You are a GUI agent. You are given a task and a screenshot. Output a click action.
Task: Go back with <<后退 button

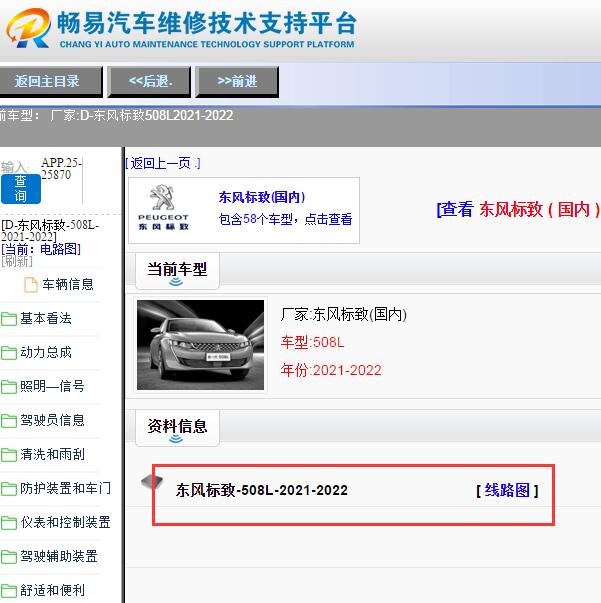click(149, 81)
